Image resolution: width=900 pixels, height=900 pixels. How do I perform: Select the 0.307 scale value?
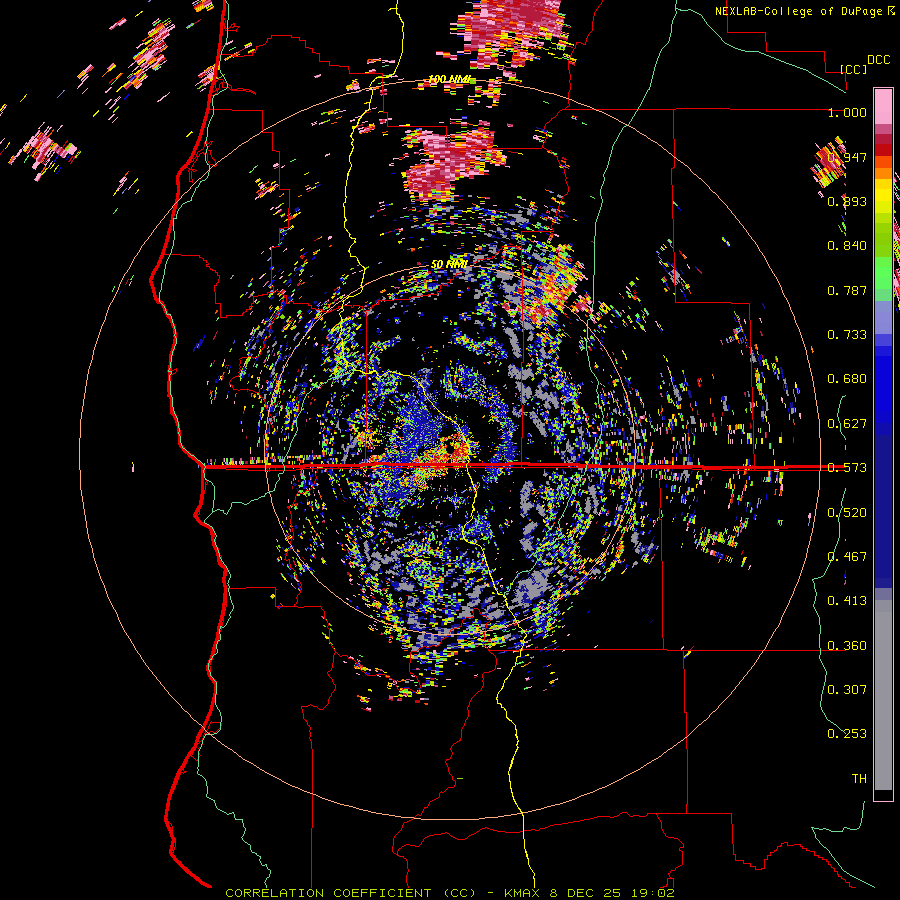(847, 689)
